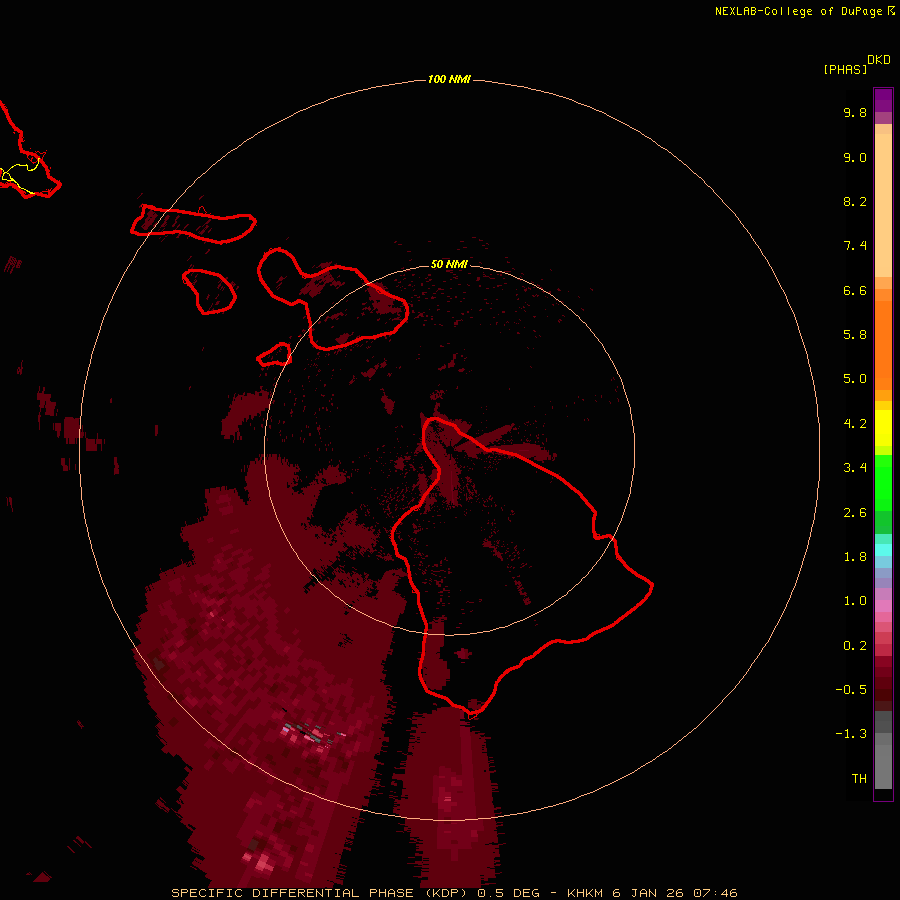The width and height of the screenshot is (900, 900).
Task: Pick the yellow swatch on the color bar
Action: point(883,428)
